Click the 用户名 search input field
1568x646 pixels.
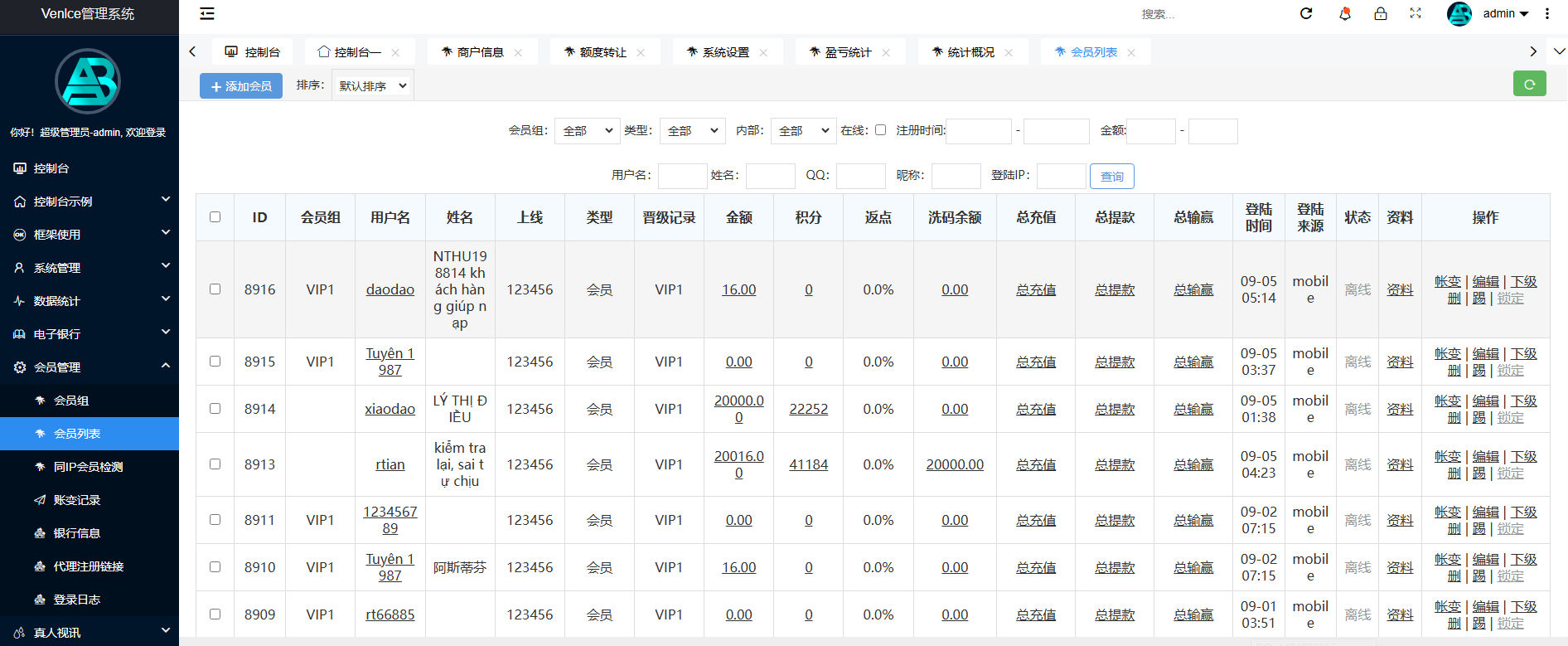point(682,176)
